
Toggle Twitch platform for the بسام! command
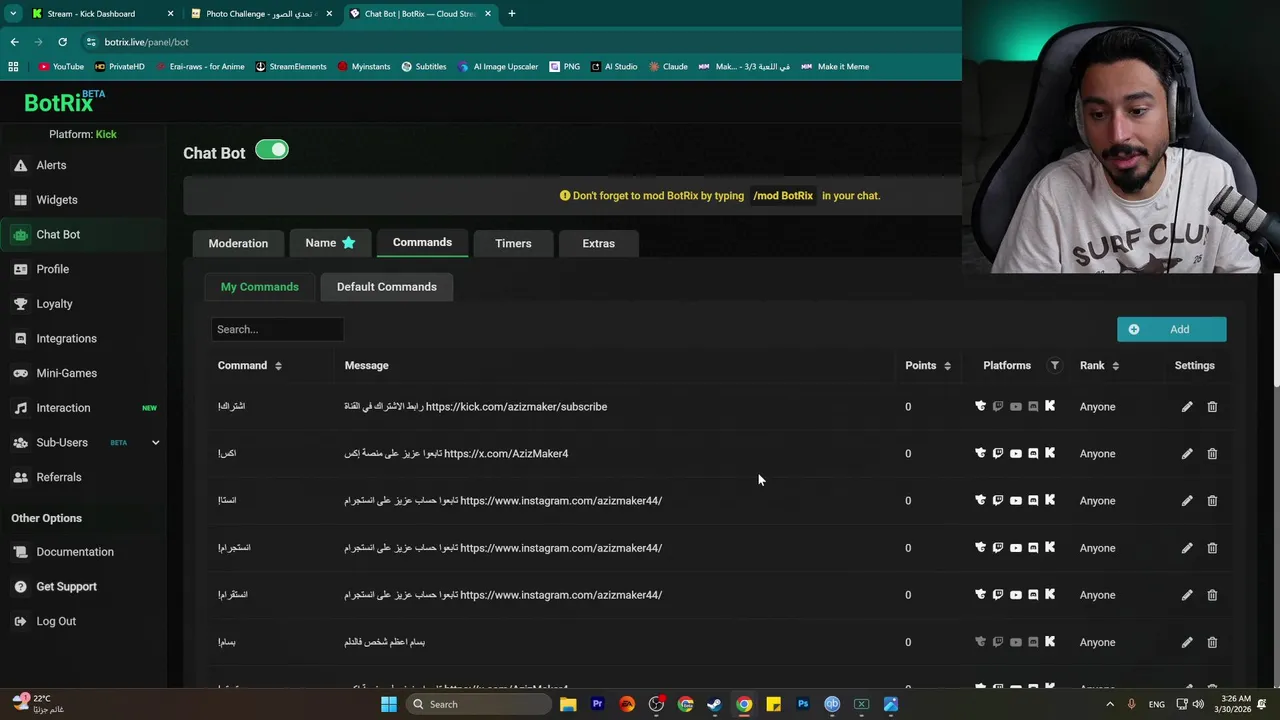[998, 642]
